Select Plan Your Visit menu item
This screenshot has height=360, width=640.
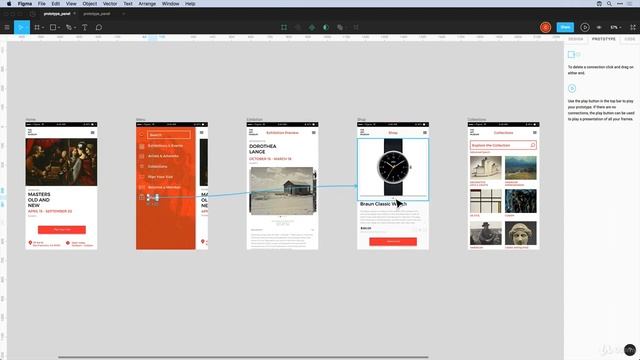(160, 177)
